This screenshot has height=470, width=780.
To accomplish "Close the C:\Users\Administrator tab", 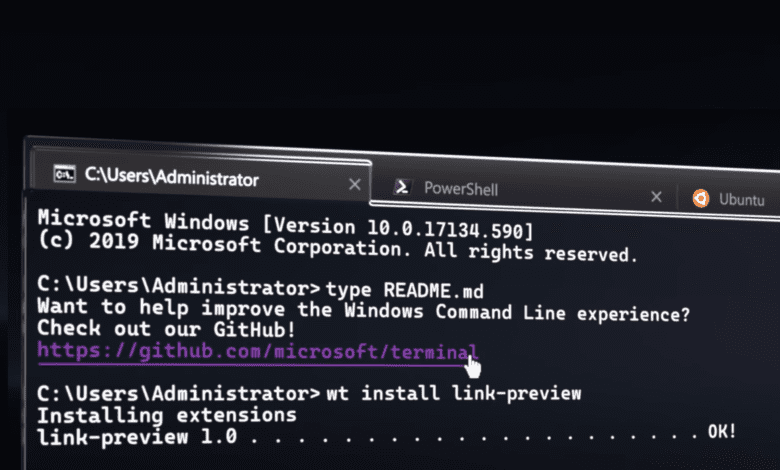I will click(x=355, y=185).
